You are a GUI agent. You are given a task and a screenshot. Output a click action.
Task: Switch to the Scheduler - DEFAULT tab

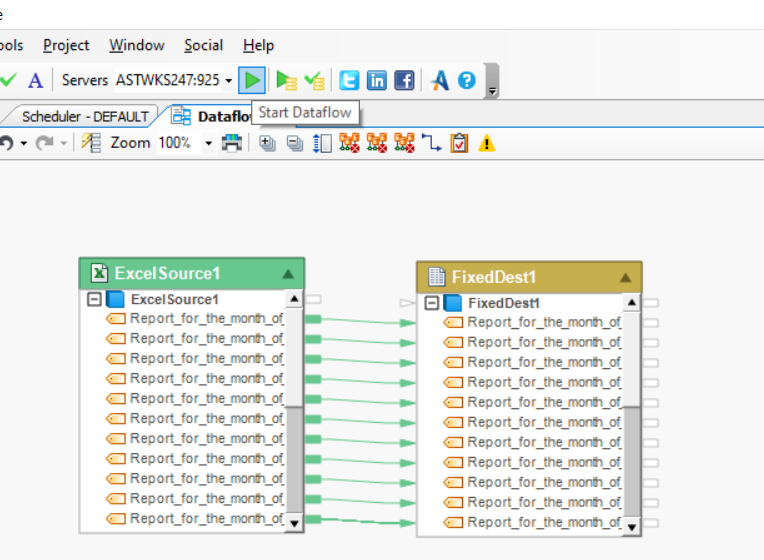point(85,116)
